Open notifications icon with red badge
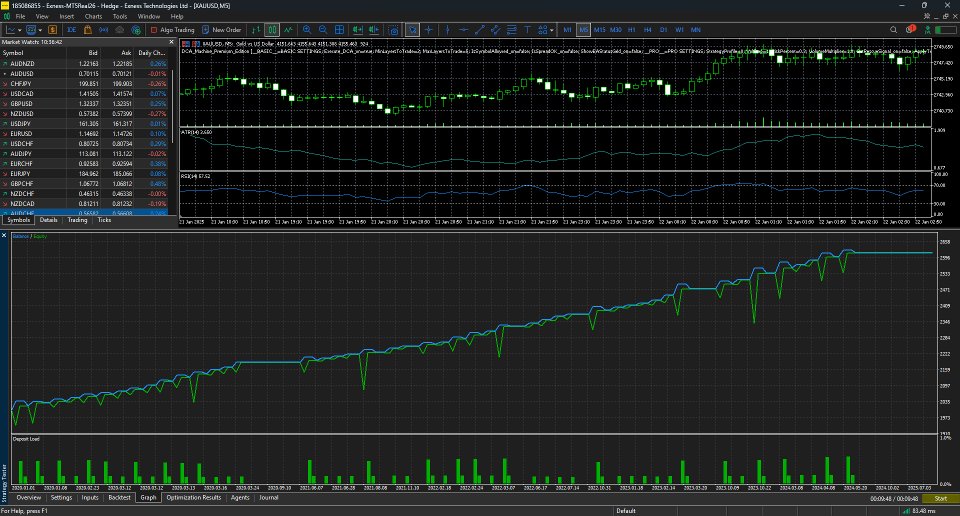This screenshot has height=516, width=960. 911,29
